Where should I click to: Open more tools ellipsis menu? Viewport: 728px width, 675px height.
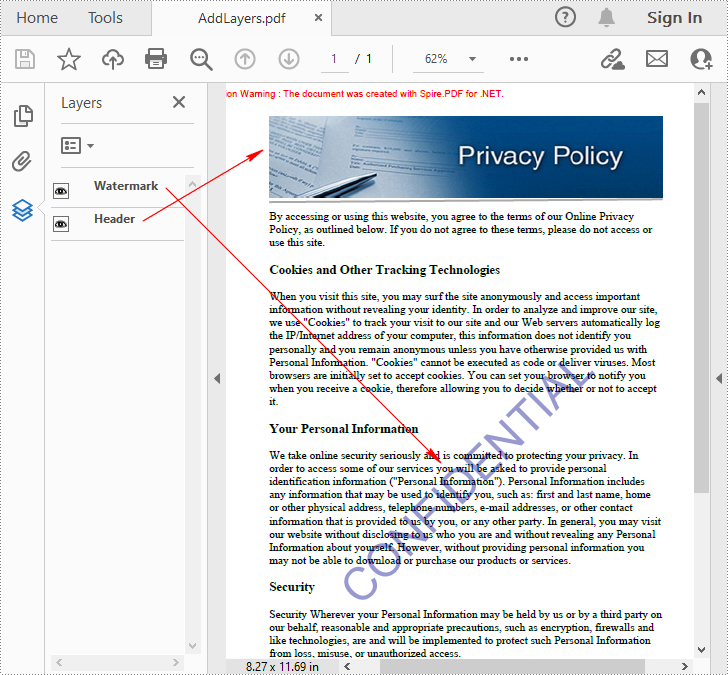click(x=519, y=59)
